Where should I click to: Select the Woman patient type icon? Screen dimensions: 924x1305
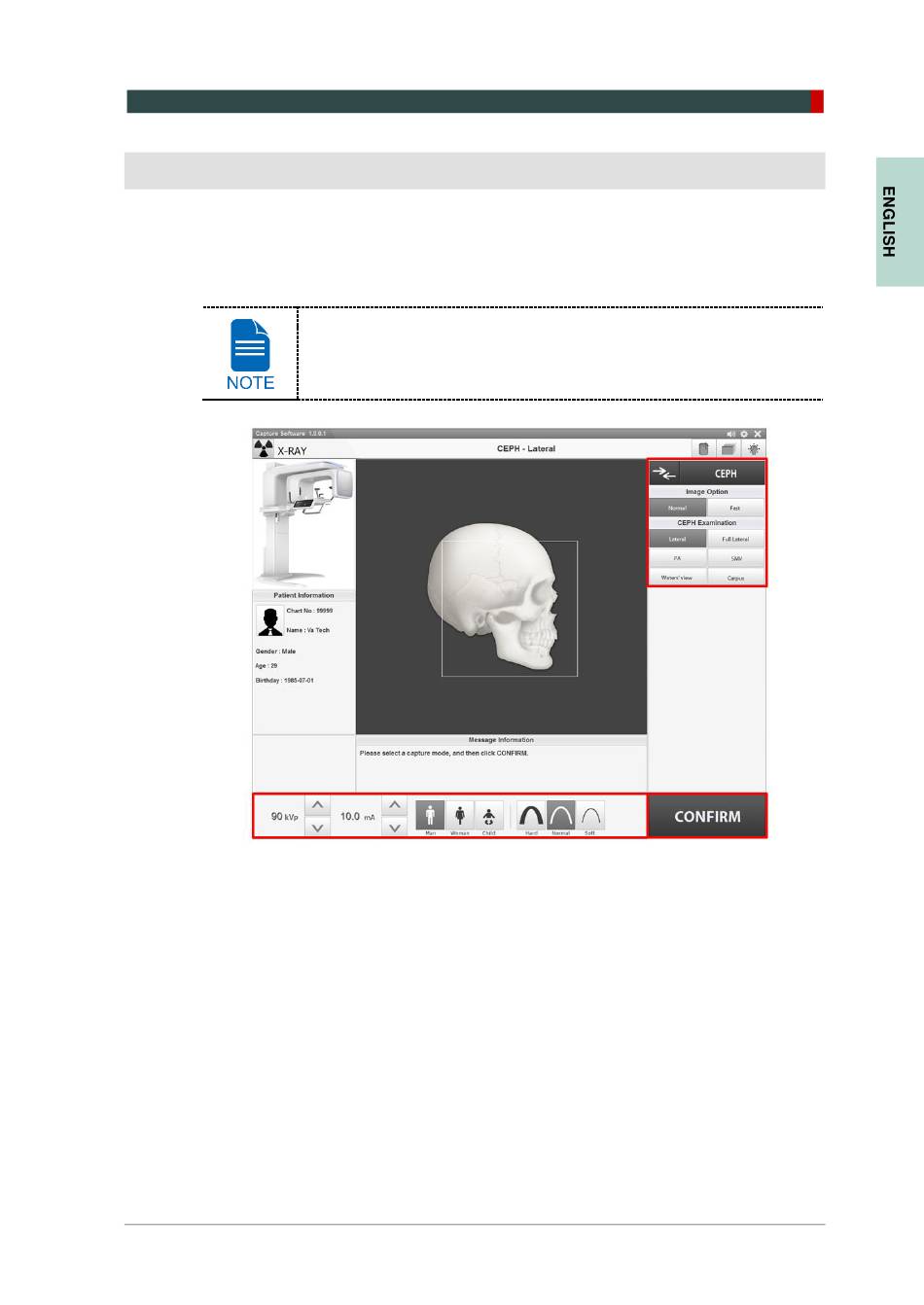coord(459,815)
